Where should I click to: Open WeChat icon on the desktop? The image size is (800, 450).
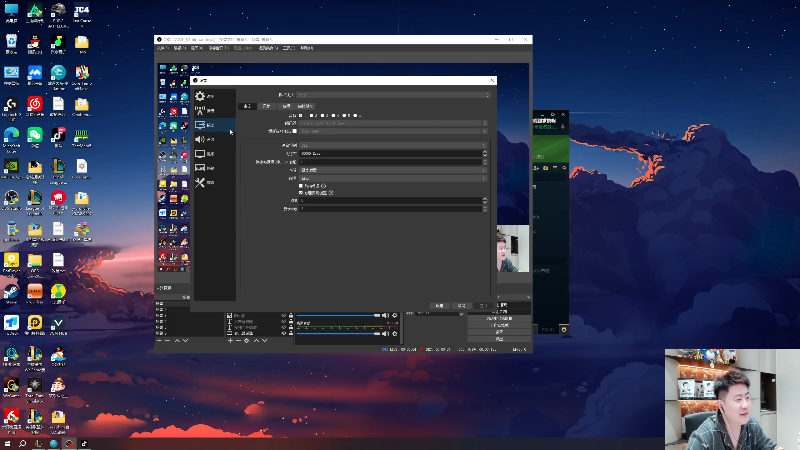click(x=34, y=134)
